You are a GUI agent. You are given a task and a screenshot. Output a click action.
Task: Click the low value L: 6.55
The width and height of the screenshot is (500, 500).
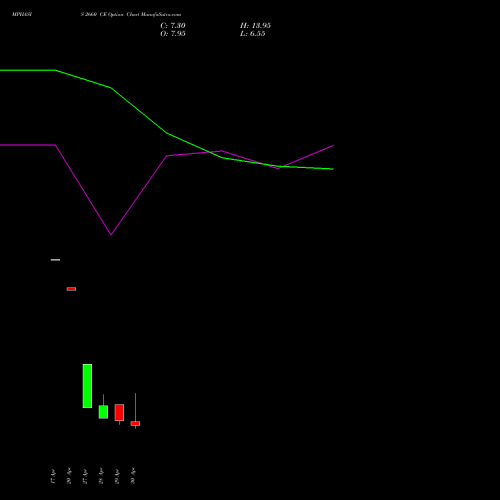point(253,34)
